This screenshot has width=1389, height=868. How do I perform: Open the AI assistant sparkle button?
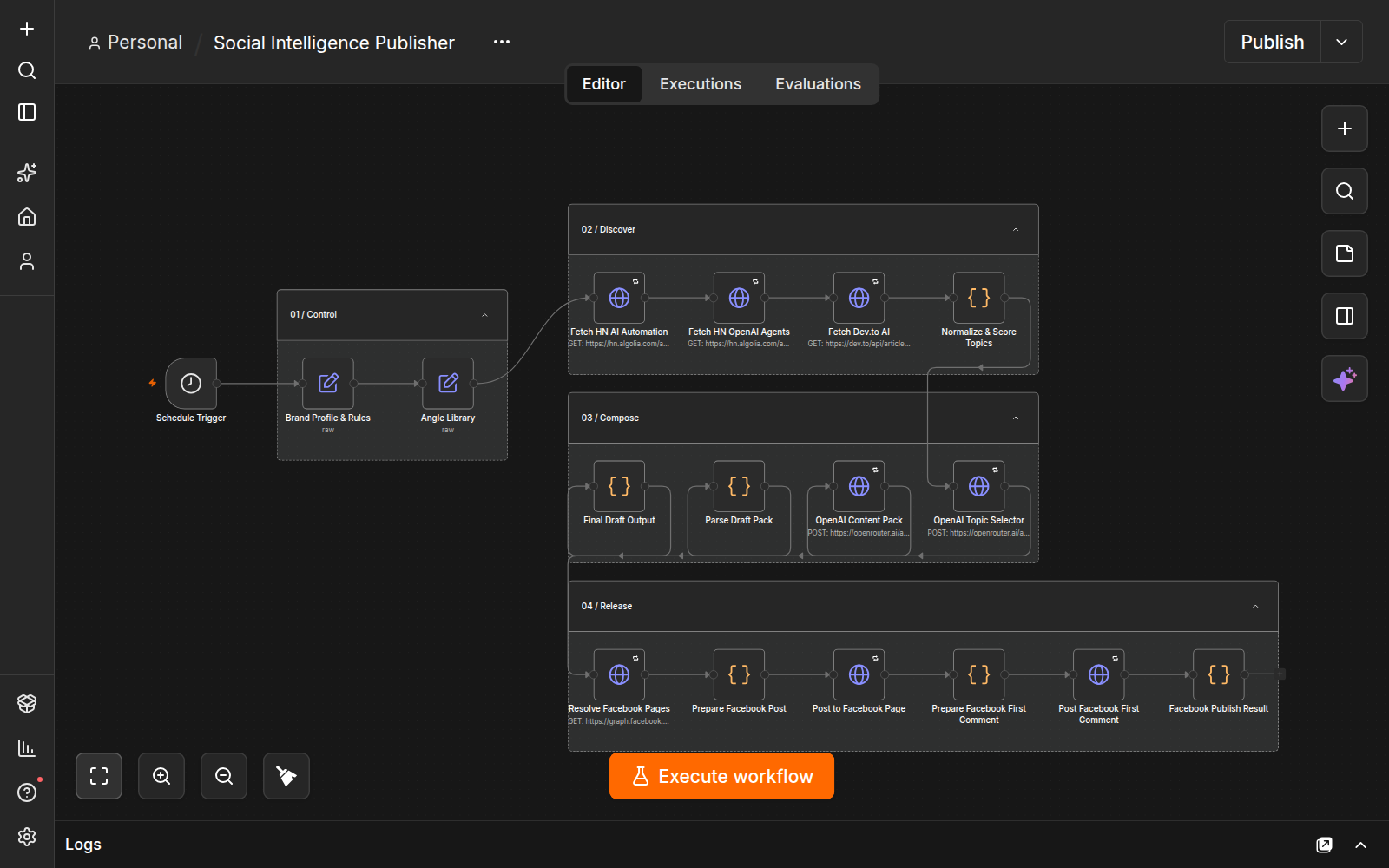1345,378
